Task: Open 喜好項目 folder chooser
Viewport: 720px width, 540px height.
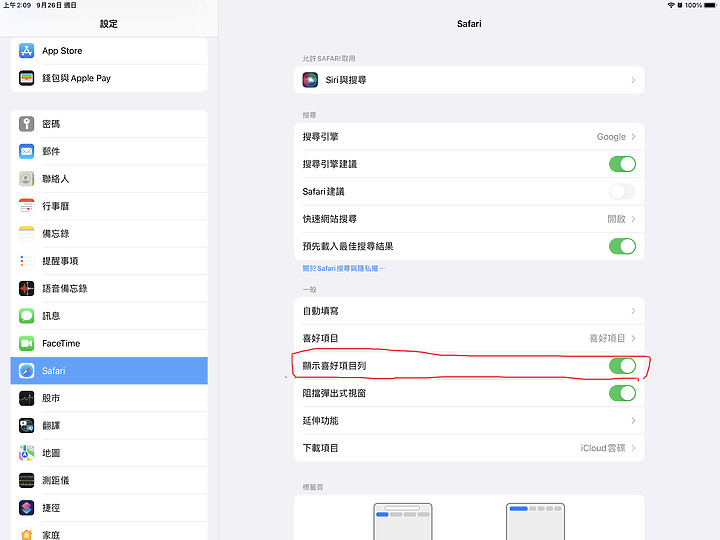Action: [469, 338]
